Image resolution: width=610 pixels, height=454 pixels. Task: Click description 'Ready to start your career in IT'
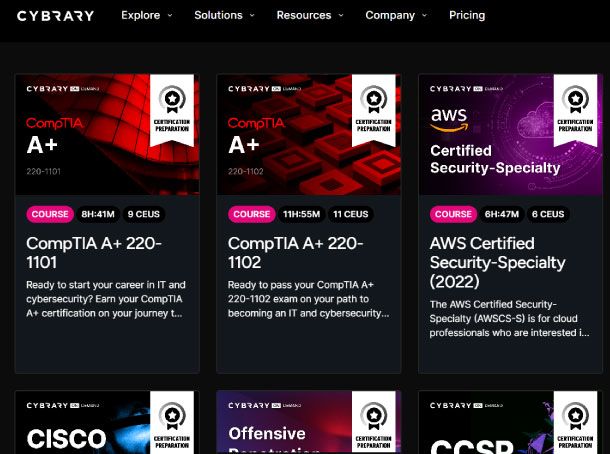point(106,299)
